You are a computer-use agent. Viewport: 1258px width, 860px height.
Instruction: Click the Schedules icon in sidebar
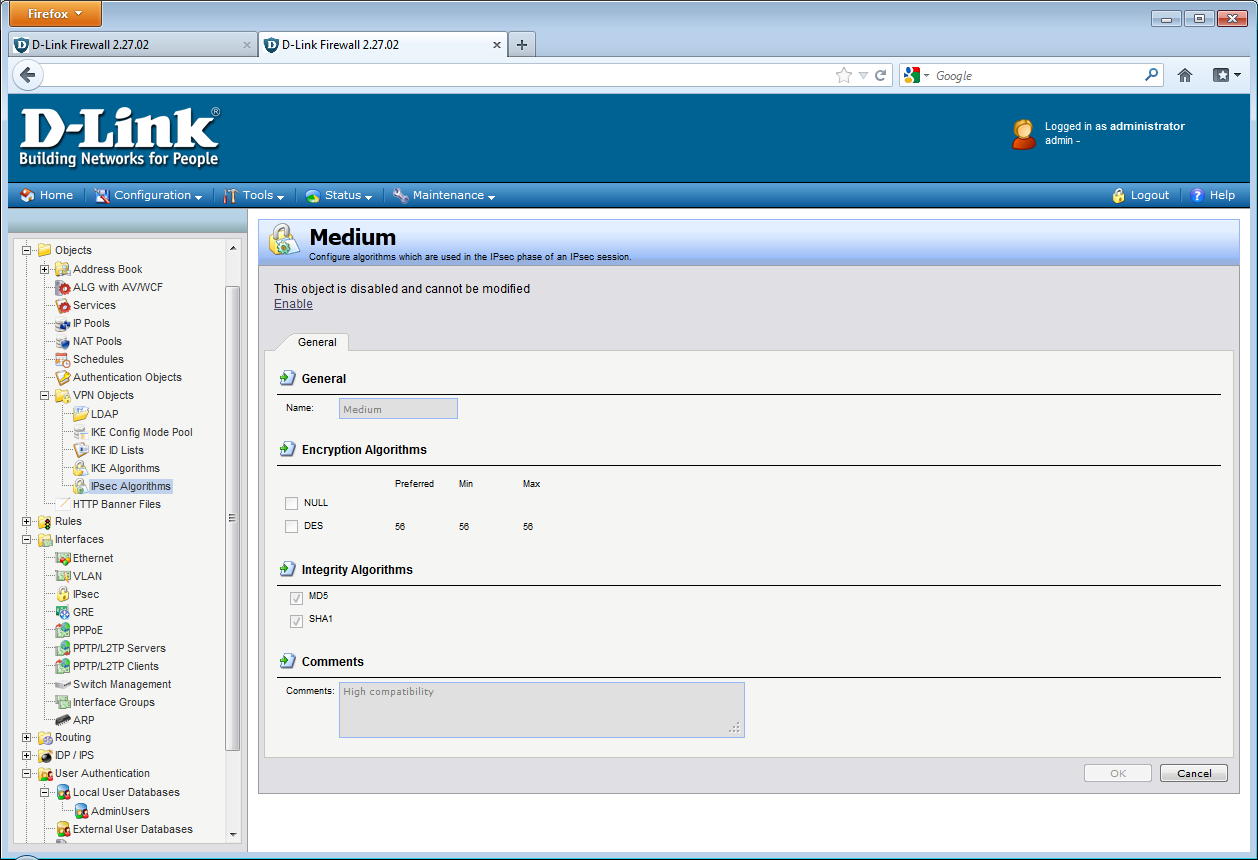[x=62, y=359]
